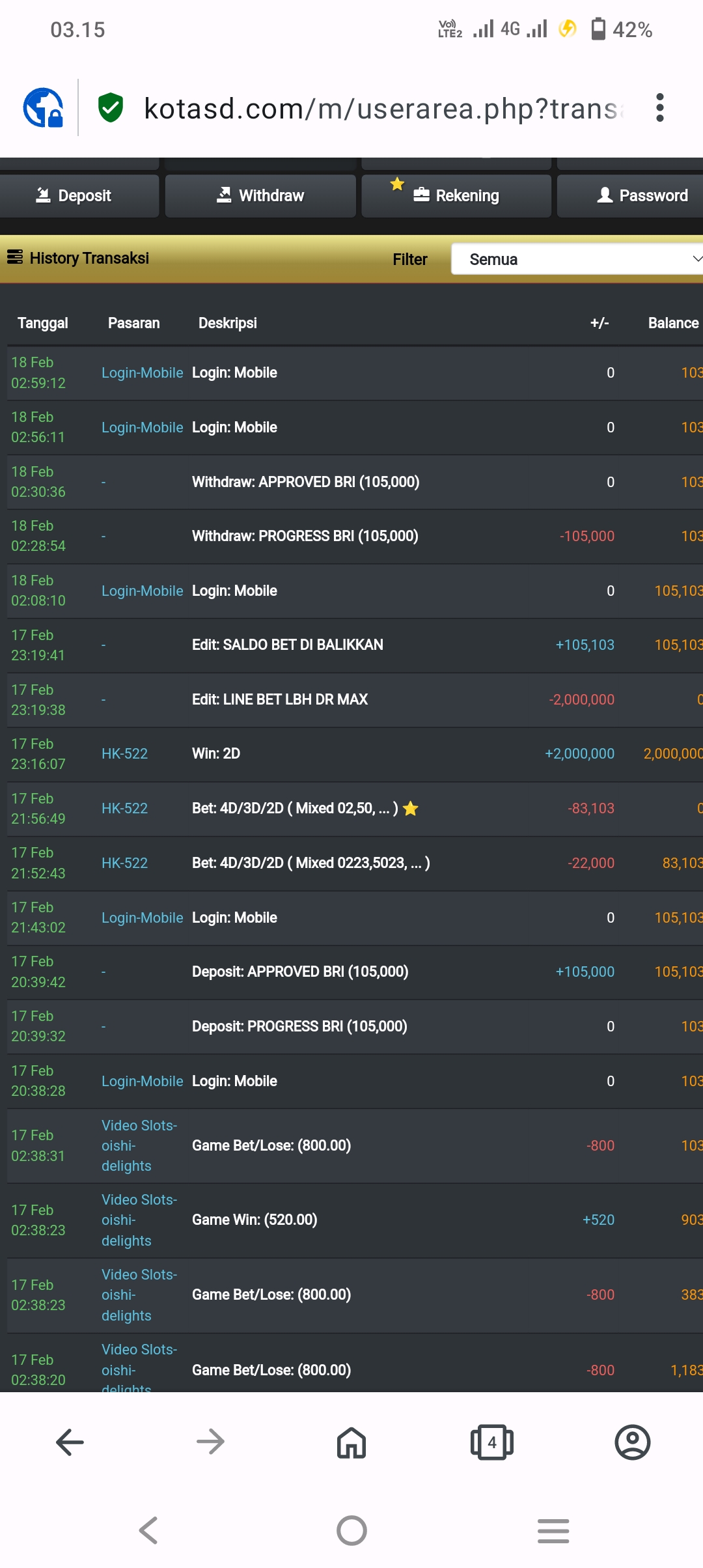Tap the browser three-dot menu icon
Screen dimensions: 703x1568
pos(659,107)
